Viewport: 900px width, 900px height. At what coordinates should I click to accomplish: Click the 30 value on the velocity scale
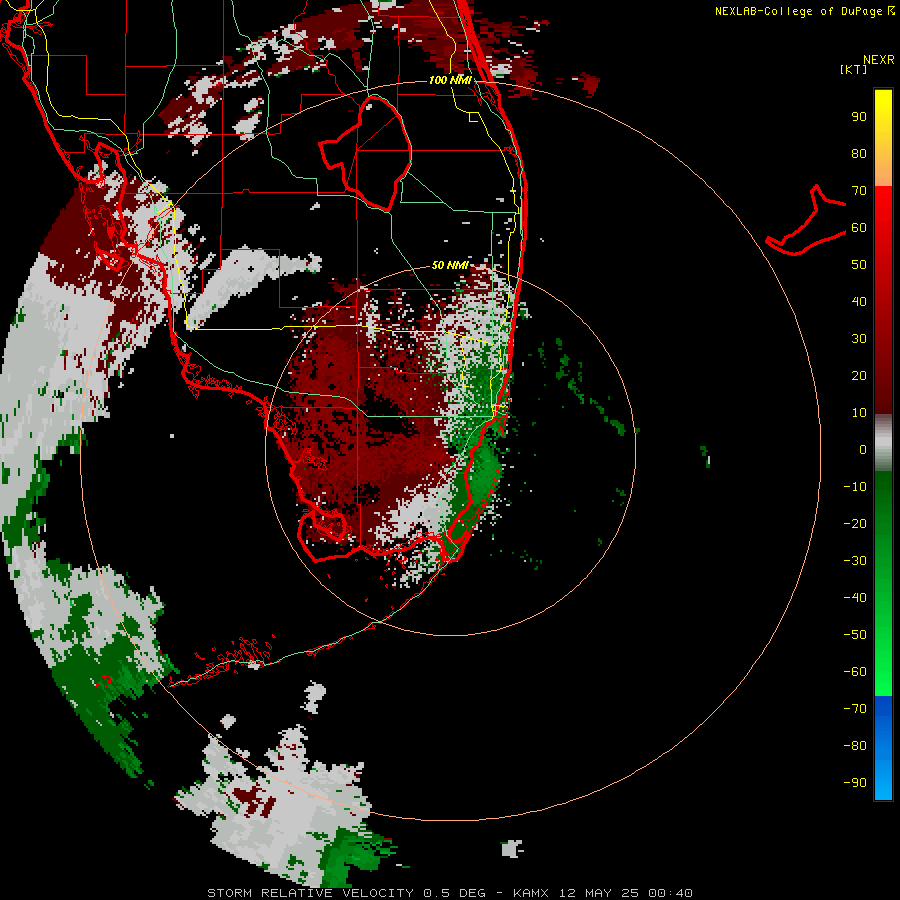[859, 339]
